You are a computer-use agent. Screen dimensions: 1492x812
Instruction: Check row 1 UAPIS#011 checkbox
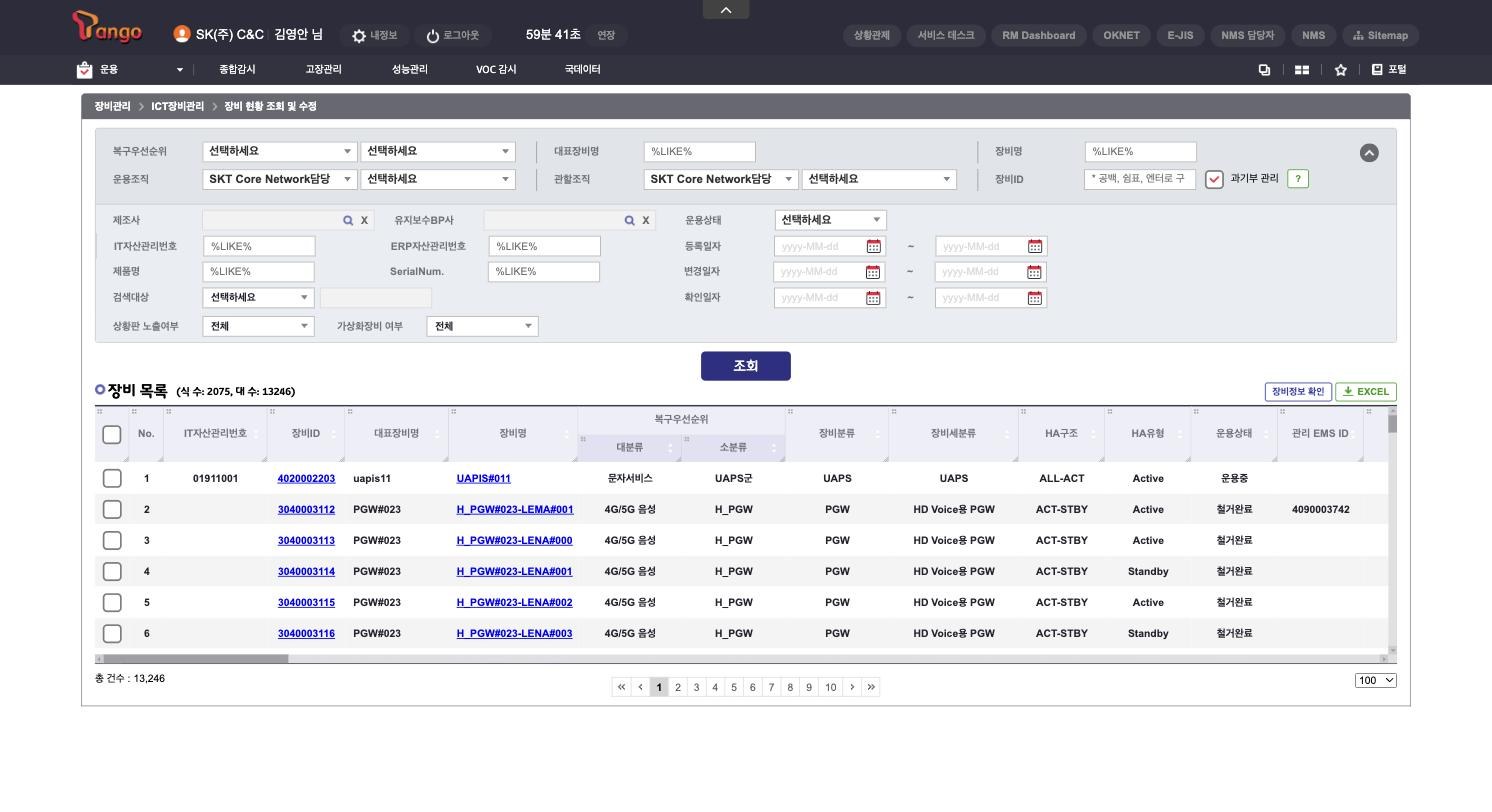(x=112, y=478)
